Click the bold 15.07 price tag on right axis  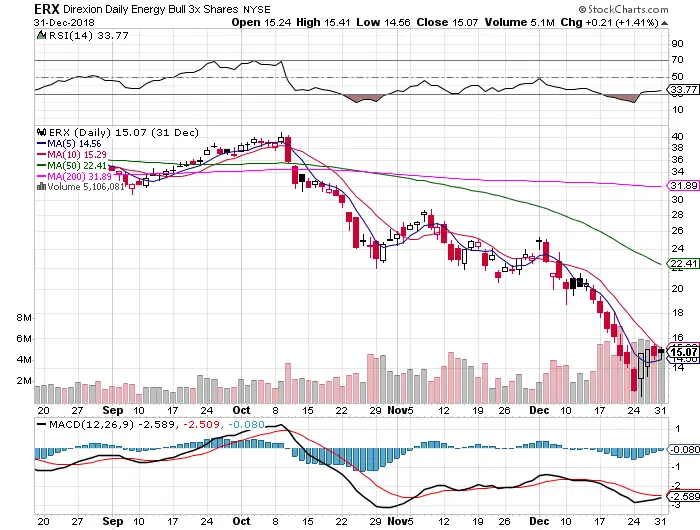pos(684,352)
